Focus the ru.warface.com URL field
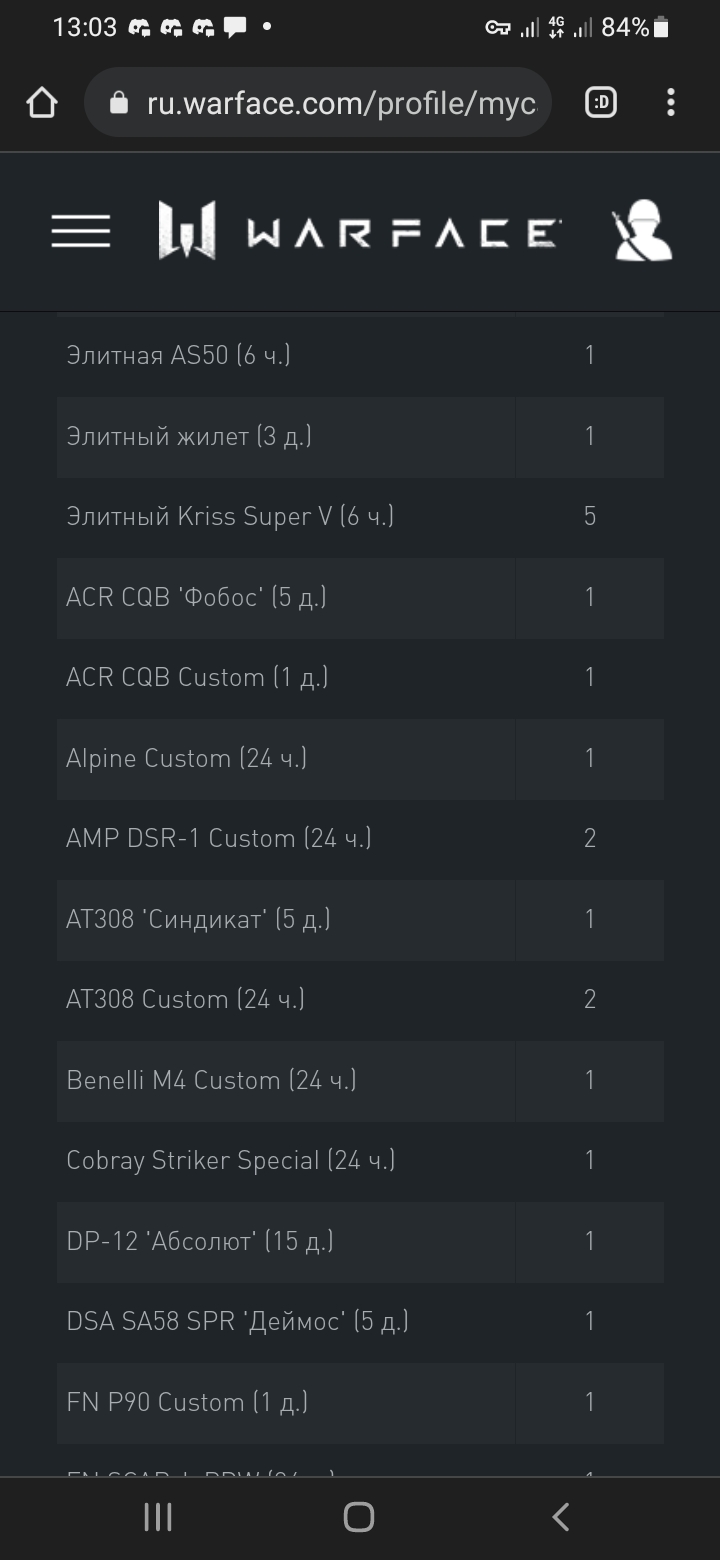 point(340,103)
